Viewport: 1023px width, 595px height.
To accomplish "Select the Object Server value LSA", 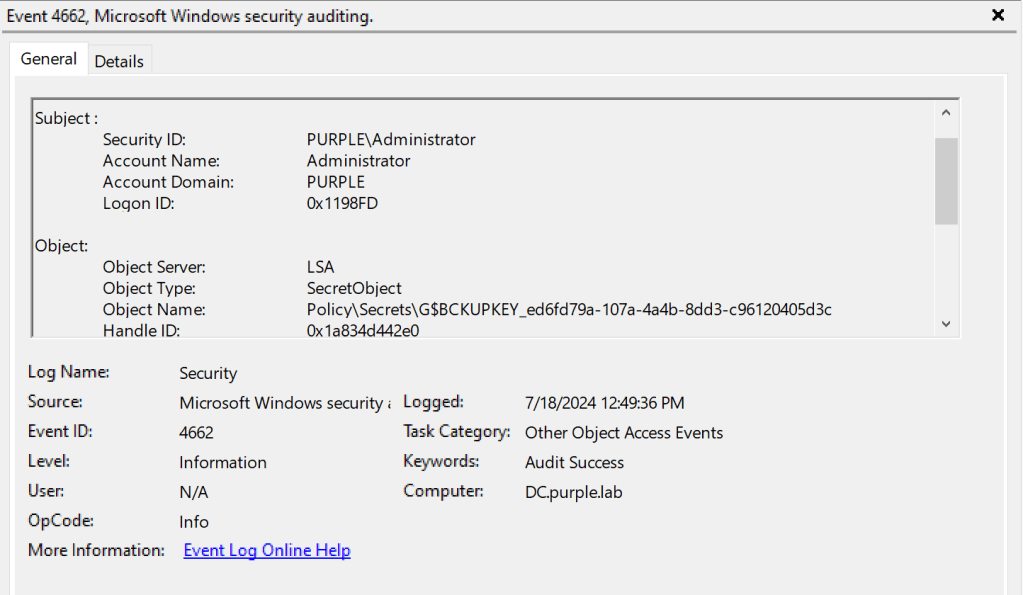I will pyautogui.click(x=320, y=266).
